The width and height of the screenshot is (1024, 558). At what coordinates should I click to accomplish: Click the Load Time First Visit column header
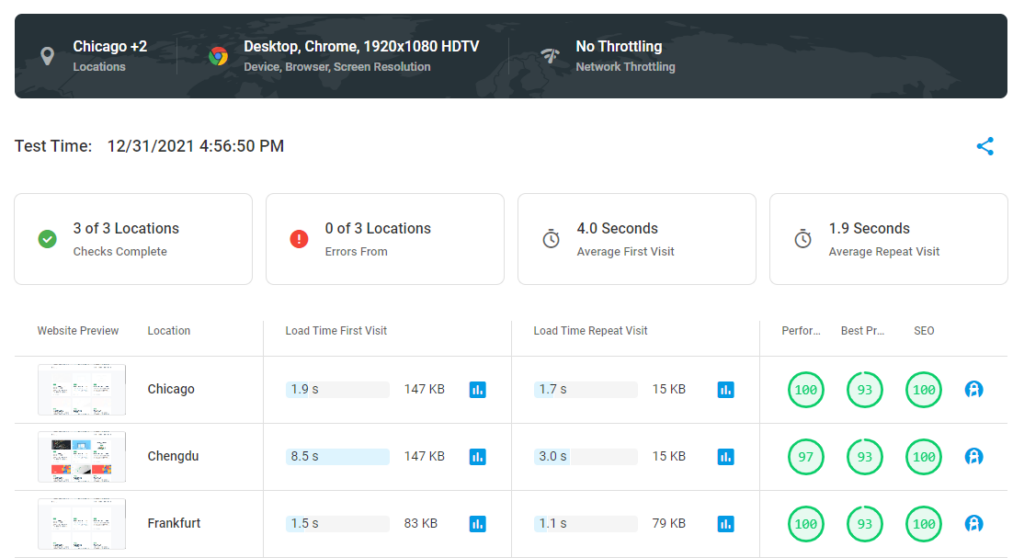pyautogui.click(x=336, y=331)
